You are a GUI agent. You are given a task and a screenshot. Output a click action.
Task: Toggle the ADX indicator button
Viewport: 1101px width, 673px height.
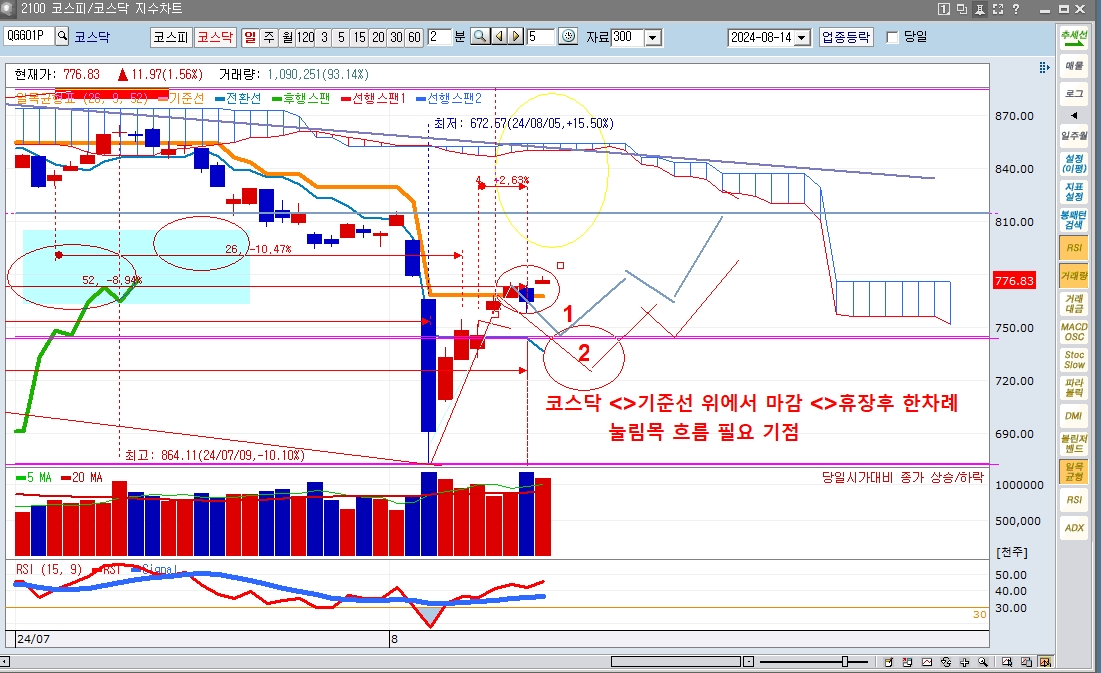[x=1074, y=528]
